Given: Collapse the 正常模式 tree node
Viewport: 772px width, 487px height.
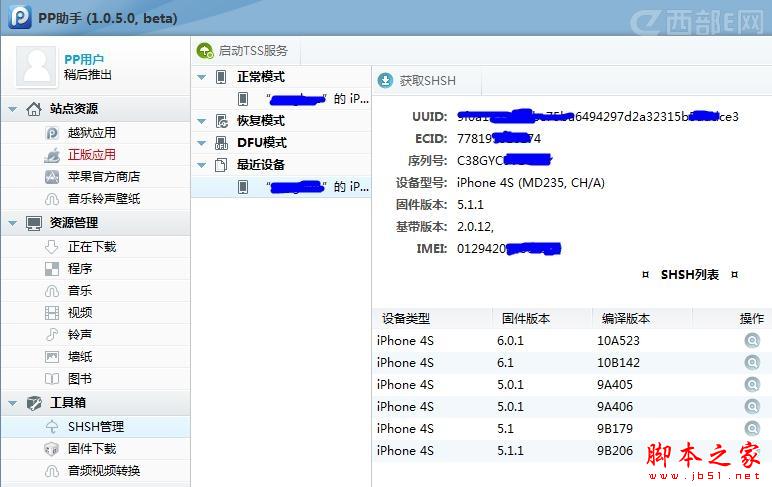Looking at the screenshot, I should tap(201, 77).
